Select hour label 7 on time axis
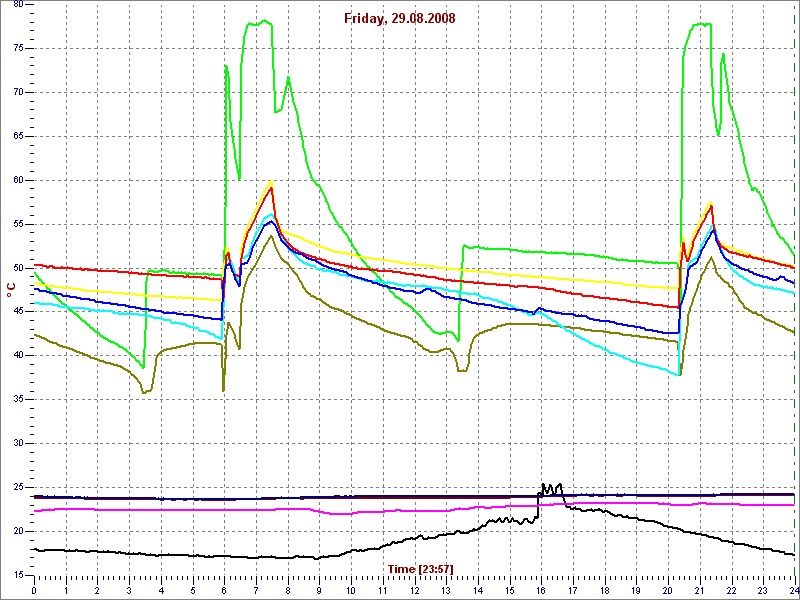This screenshot has width=800, height=600. [256, 592]
